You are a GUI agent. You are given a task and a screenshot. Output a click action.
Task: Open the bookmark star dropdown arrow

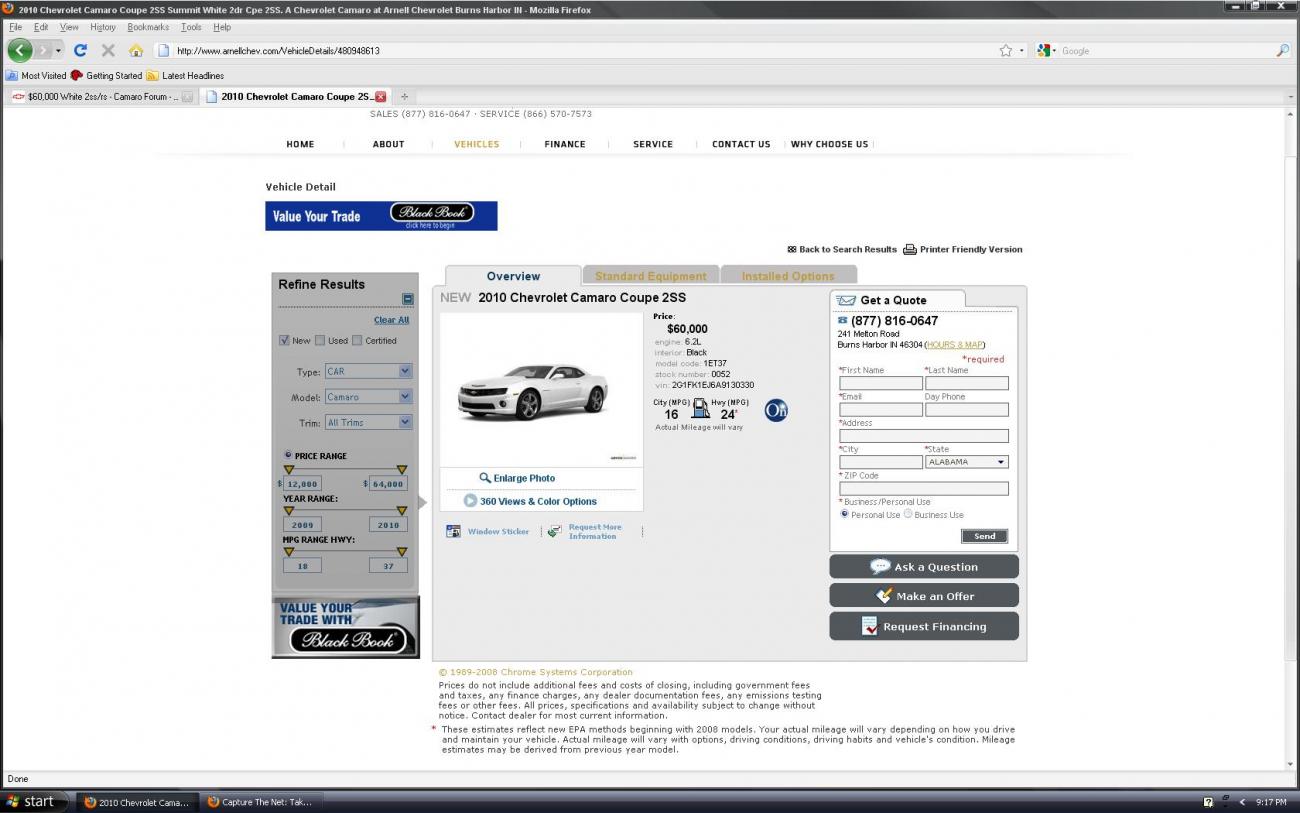click(1022, 50)
